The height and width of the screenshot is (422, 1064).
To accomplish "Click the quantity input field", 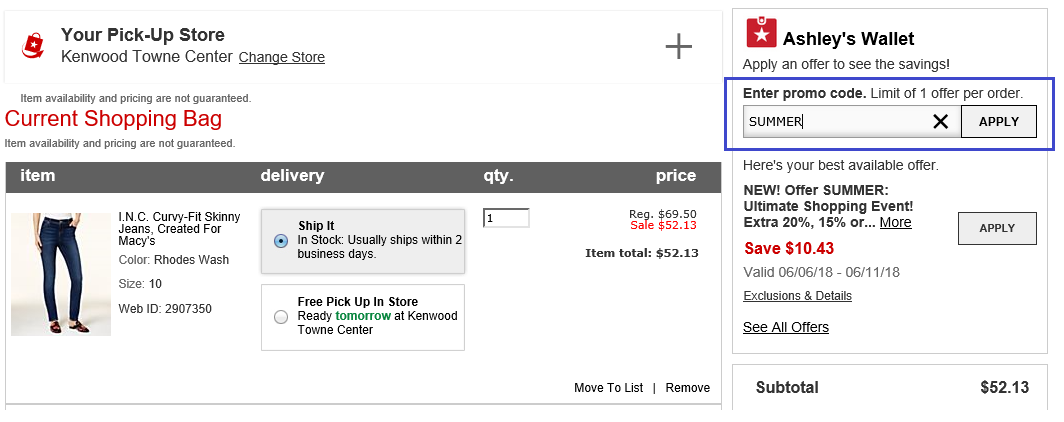I will coord(505,218).
